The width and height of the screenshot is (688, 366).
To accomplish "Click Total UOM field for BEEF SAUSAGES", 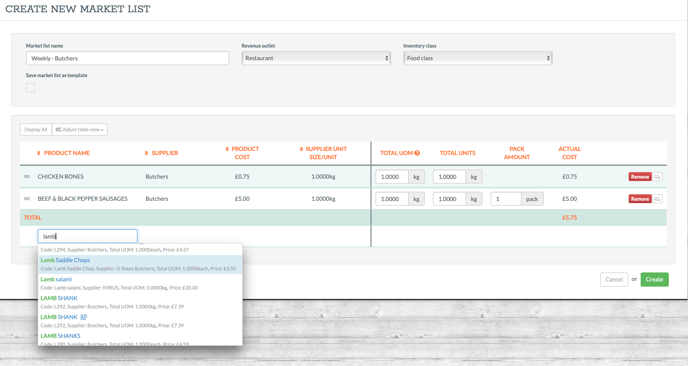I will (x=392, y=199).
